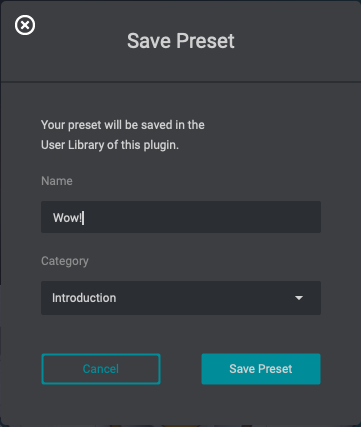361x427 pixels.
Task: Click the 'User Library of this plugin' text
Action: click(x=110, y=145)
